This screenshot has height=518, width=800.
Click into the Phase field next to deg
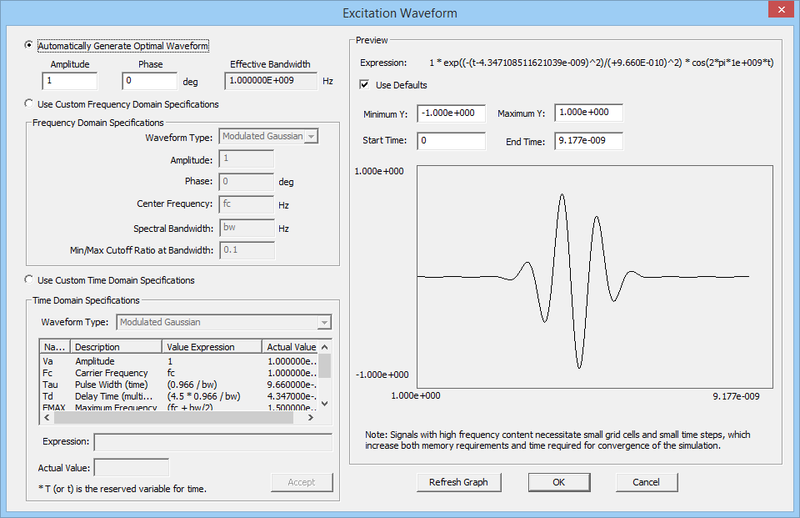(149, 81)
